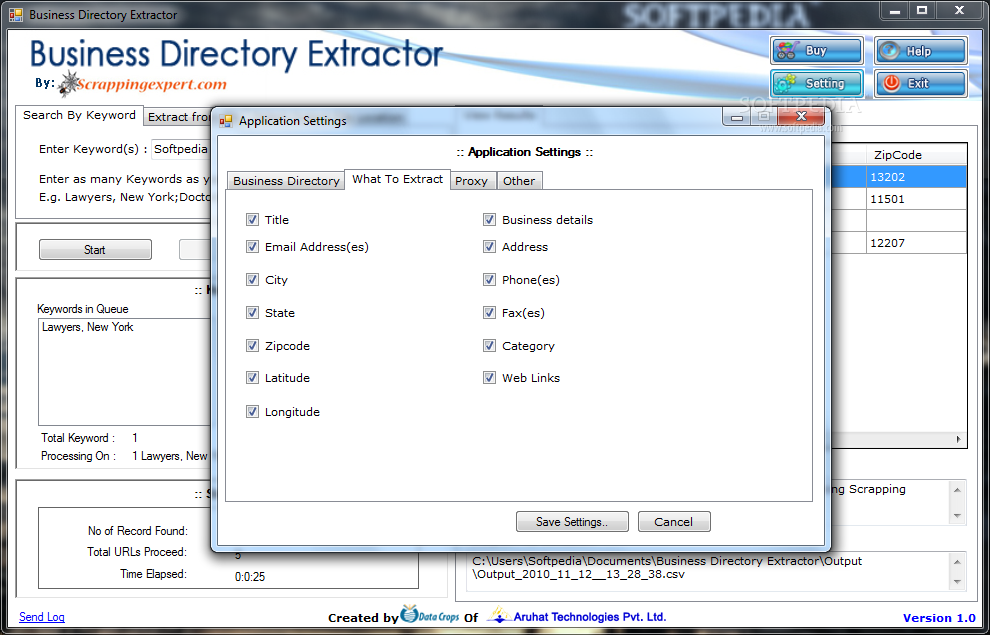Toggle the Latitude checkbox
The width and height of the screenshot is (990, 635).
point(253,377)
